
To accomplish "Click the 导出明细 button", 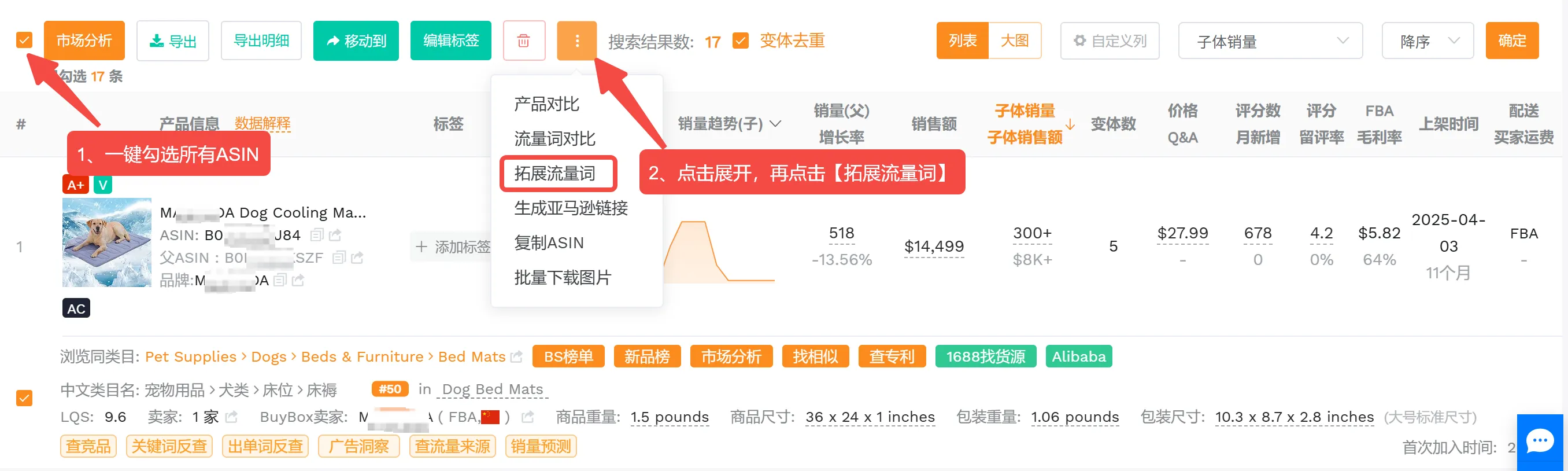I will click(261, 41).
